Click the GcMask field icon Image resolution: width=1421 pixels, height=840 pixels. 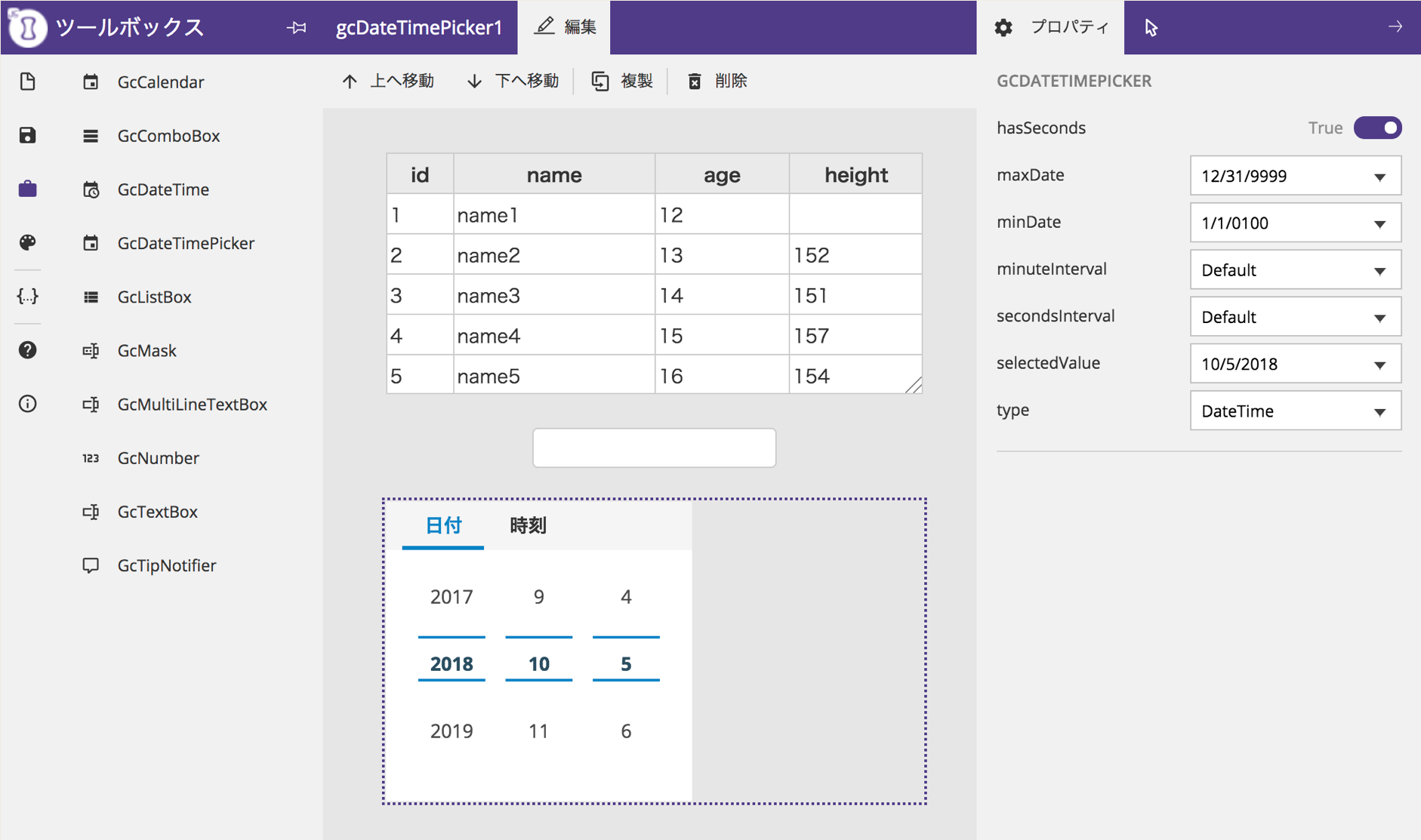click(91, 350)
